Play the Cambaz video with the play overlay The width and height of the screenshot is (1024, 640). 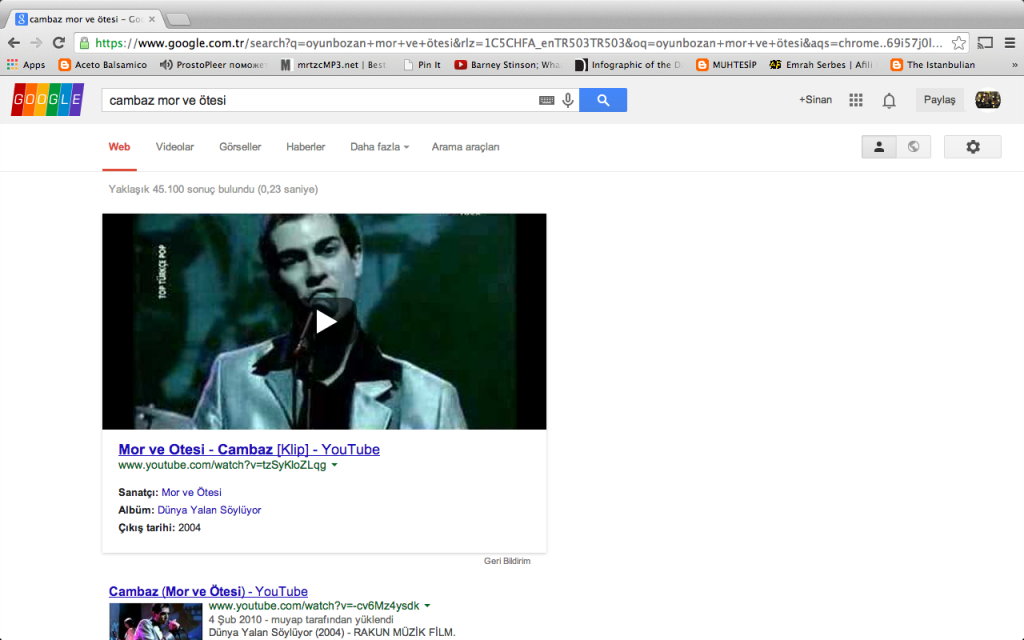(x=324, y=321)
